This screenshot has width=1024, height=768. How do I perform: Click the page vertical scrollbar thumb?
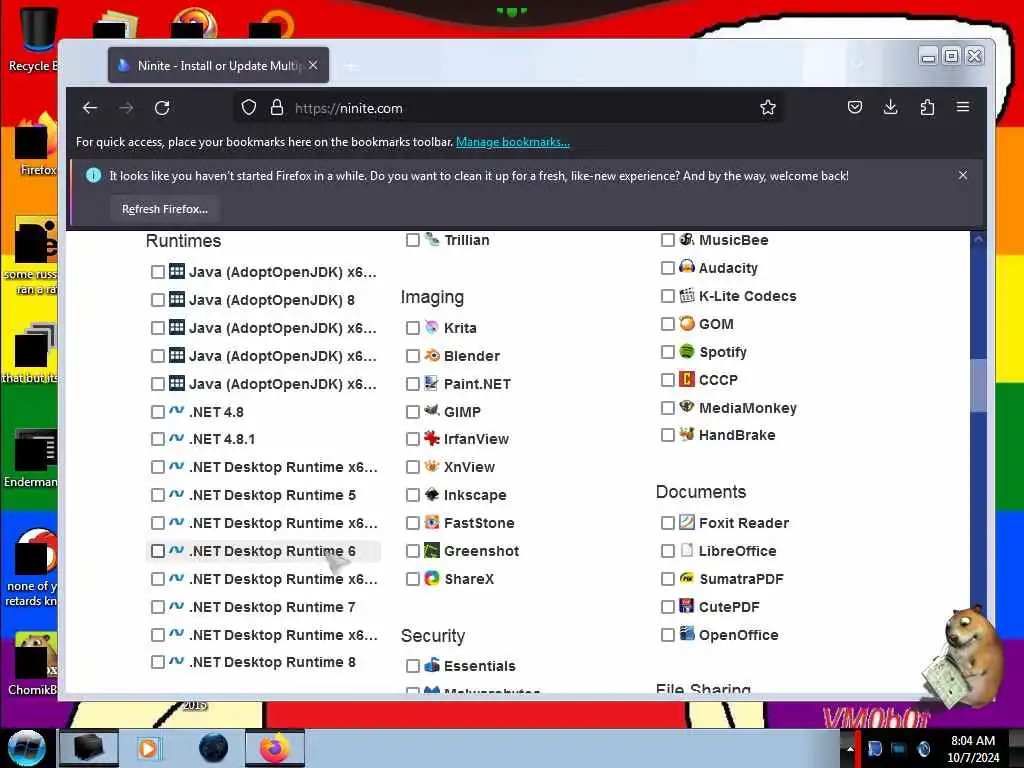pos(978,385)
